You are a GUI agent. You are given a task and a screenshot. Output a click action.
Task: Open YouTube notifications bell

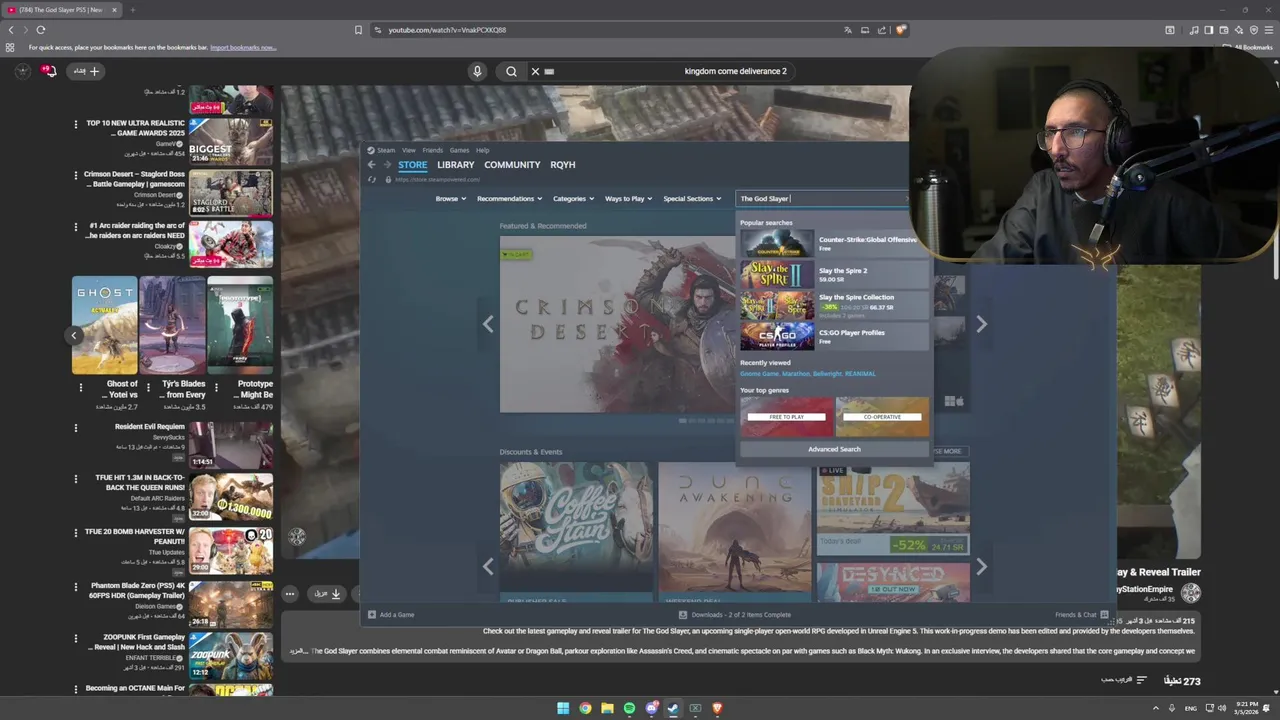click(x=48, y=71)
